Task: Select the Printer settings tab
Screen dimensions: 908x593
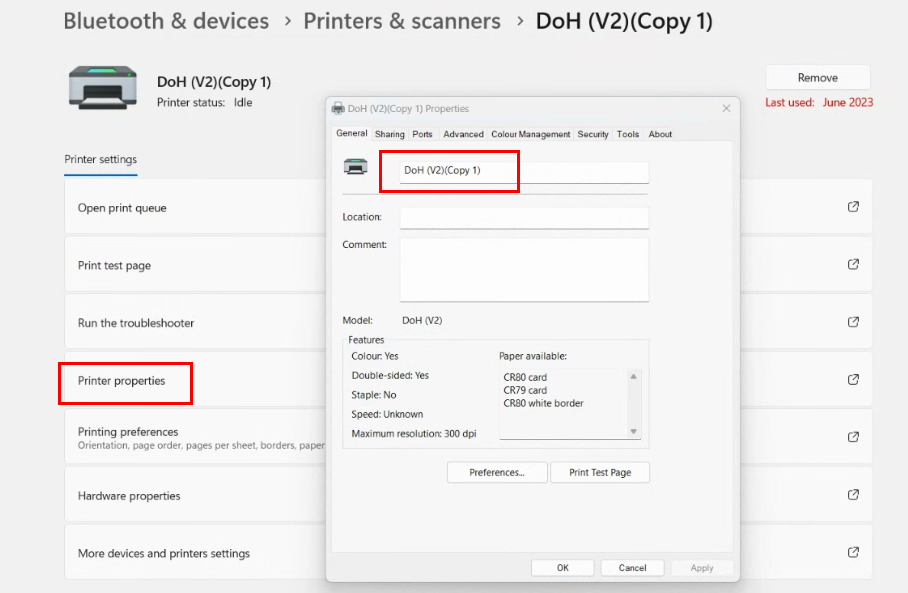Action: click(101, 160)
